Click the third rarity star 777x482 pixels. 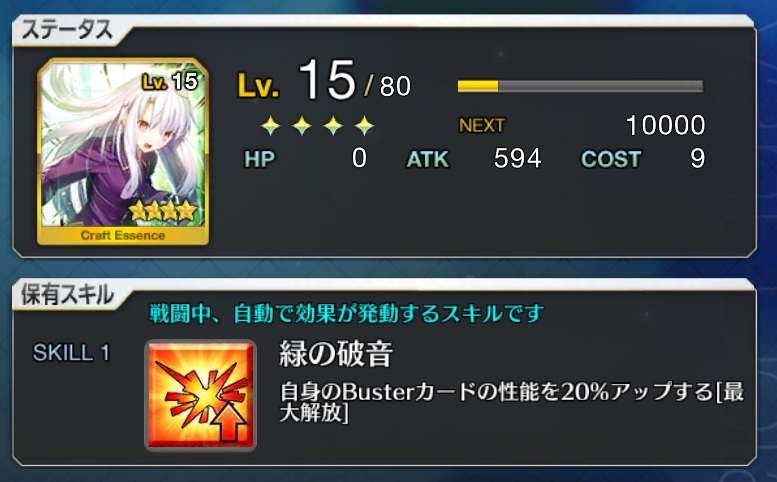click(333, 126)
